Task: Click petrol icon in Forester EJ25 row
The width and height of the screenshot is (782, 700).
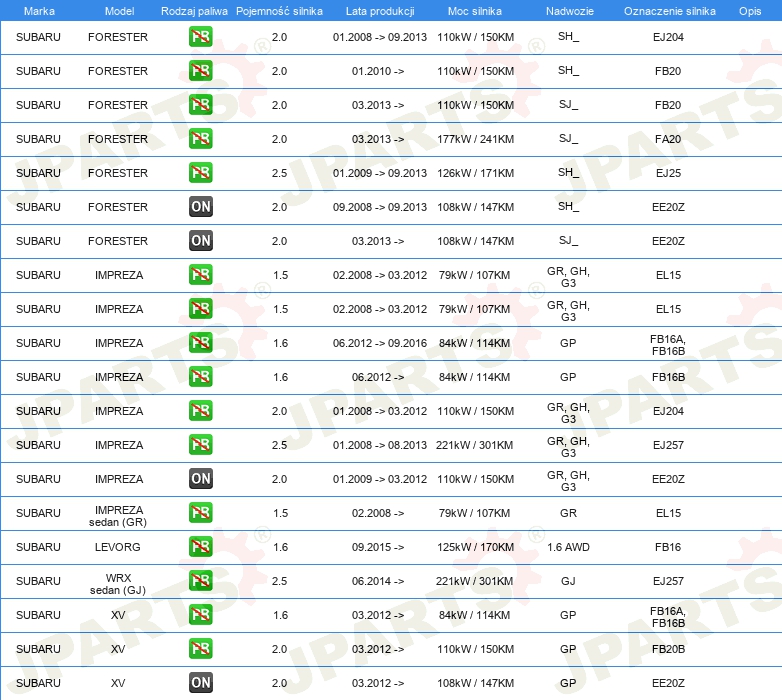Action: pyautogui.click(x=200, y=173)
